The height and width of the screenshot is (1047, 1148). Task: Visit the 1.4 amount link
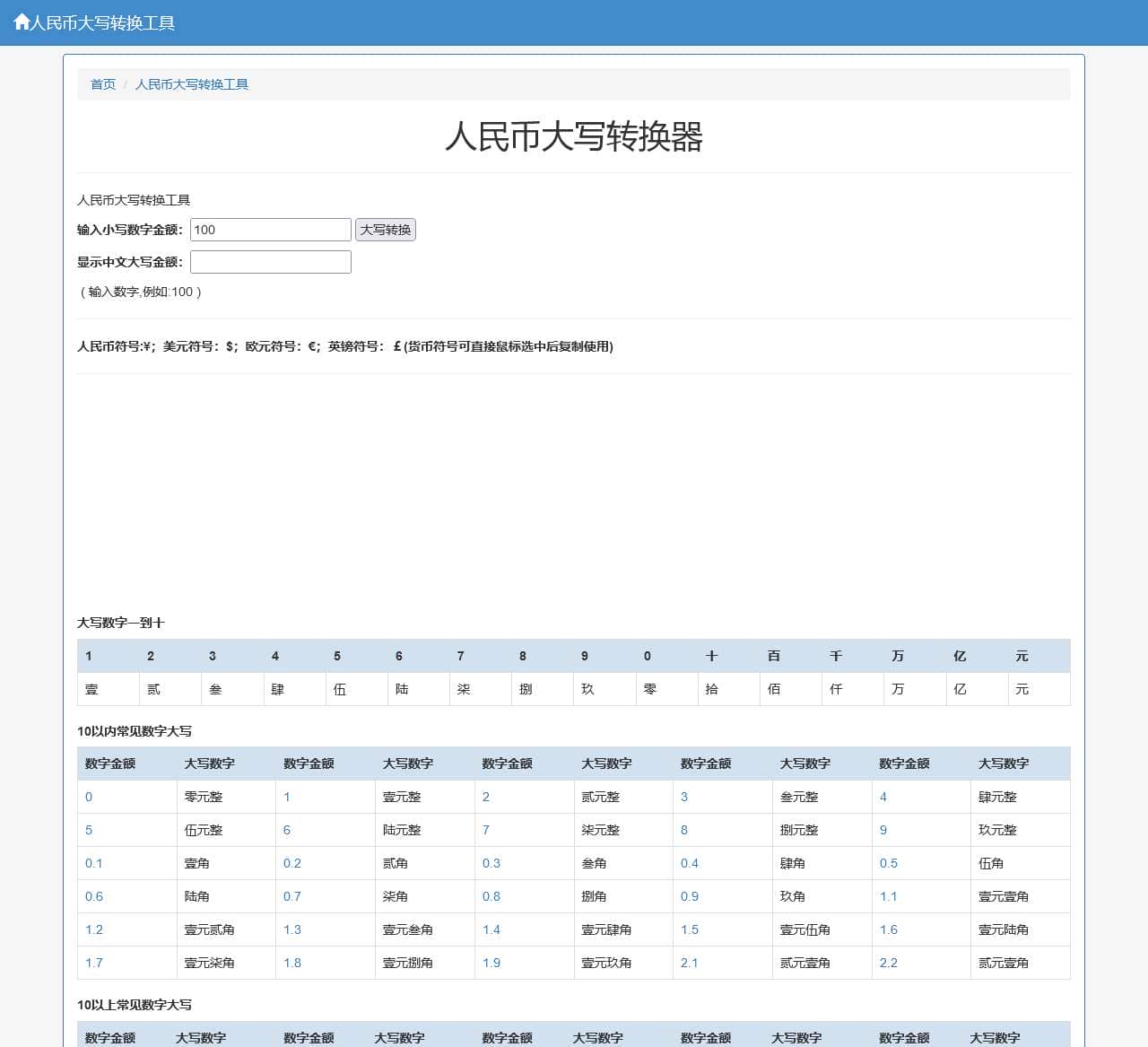pyautogui.click(x=491, y=929)
